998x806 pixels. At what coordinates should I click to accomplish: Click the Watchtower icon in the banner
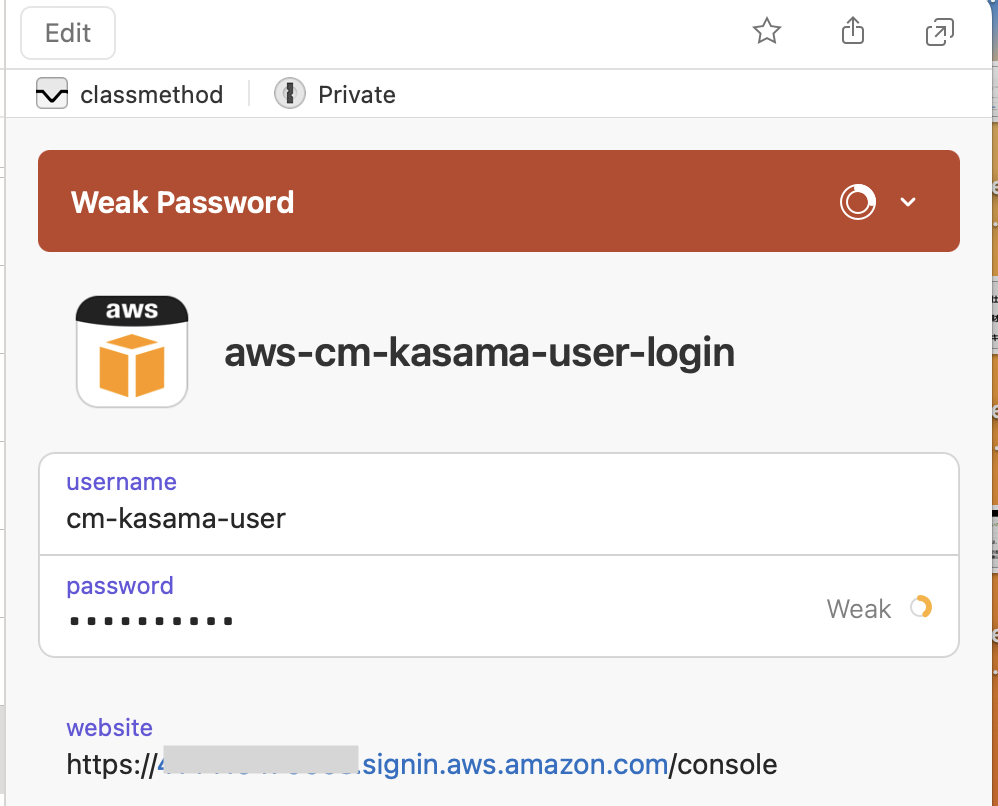pos(857,202)
